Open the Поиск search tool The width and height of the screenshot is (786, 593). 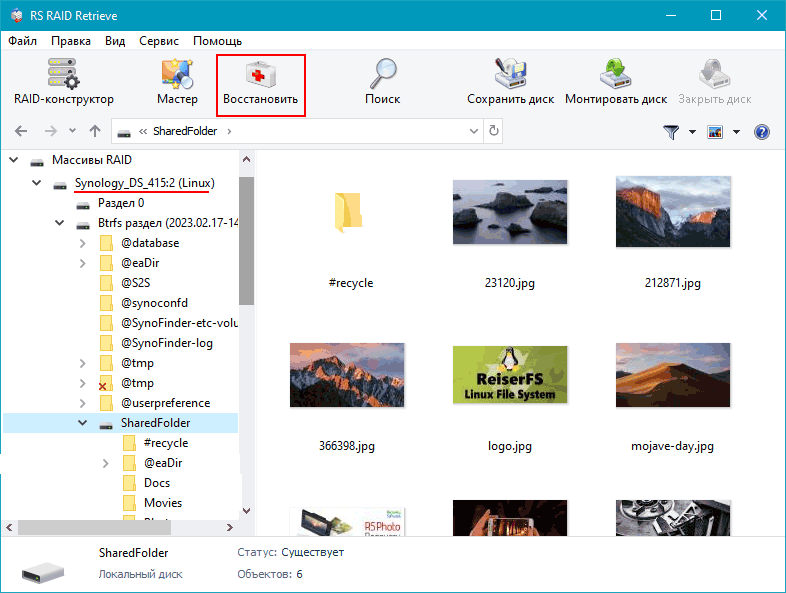[382, 82]
